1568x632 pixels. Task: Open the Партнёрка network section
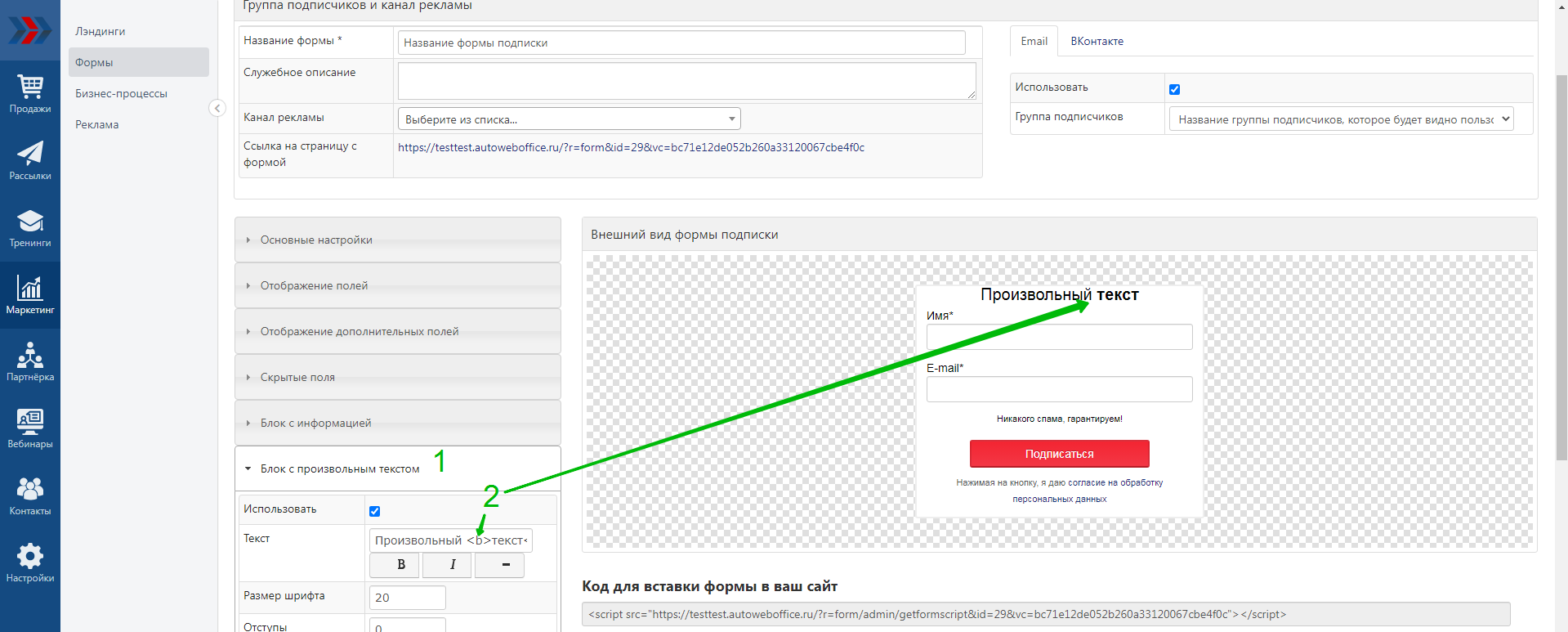click(x=30, y=362)
